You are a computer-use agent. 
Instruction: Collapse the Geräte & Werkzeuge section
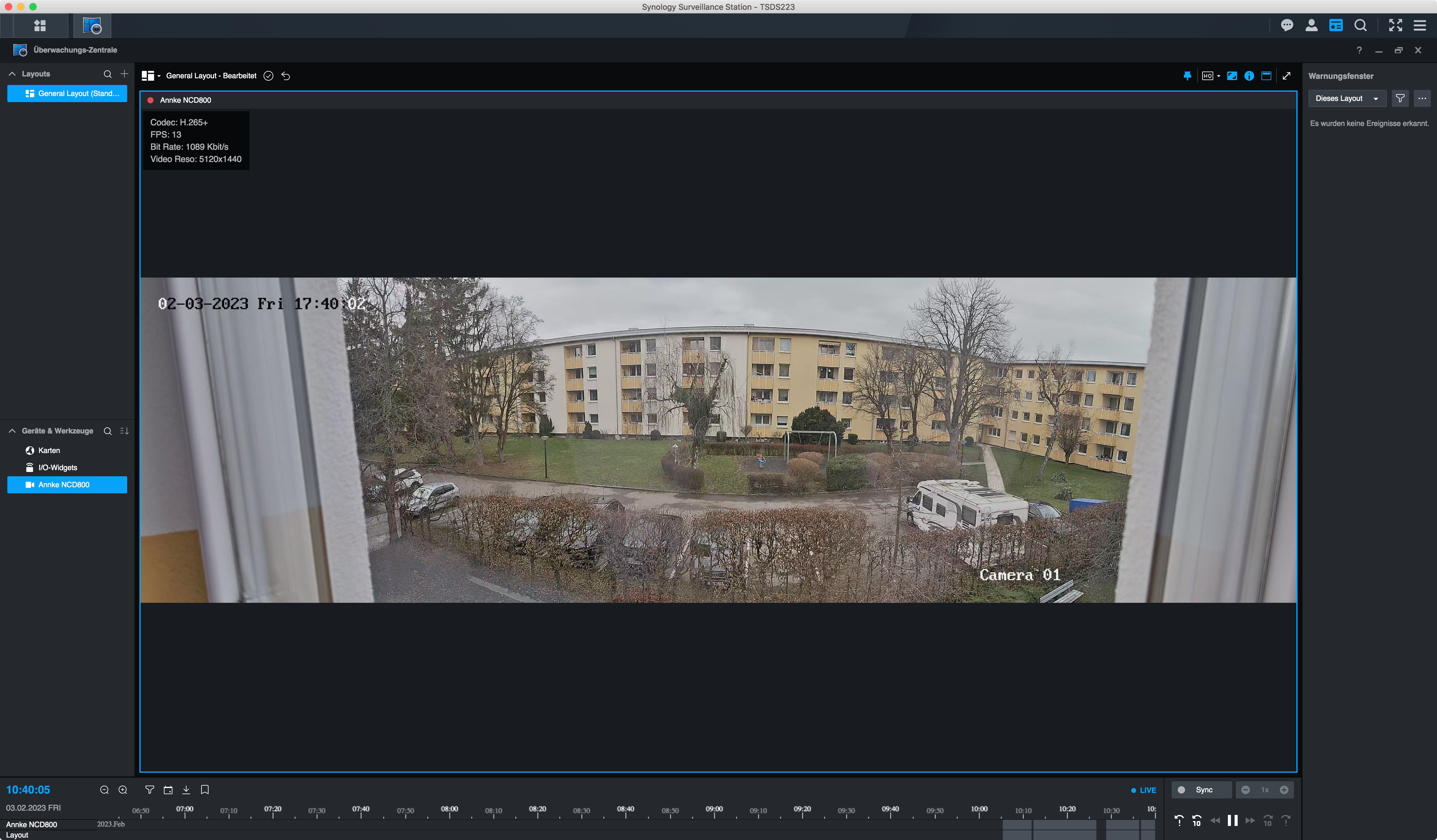(12, 431)
